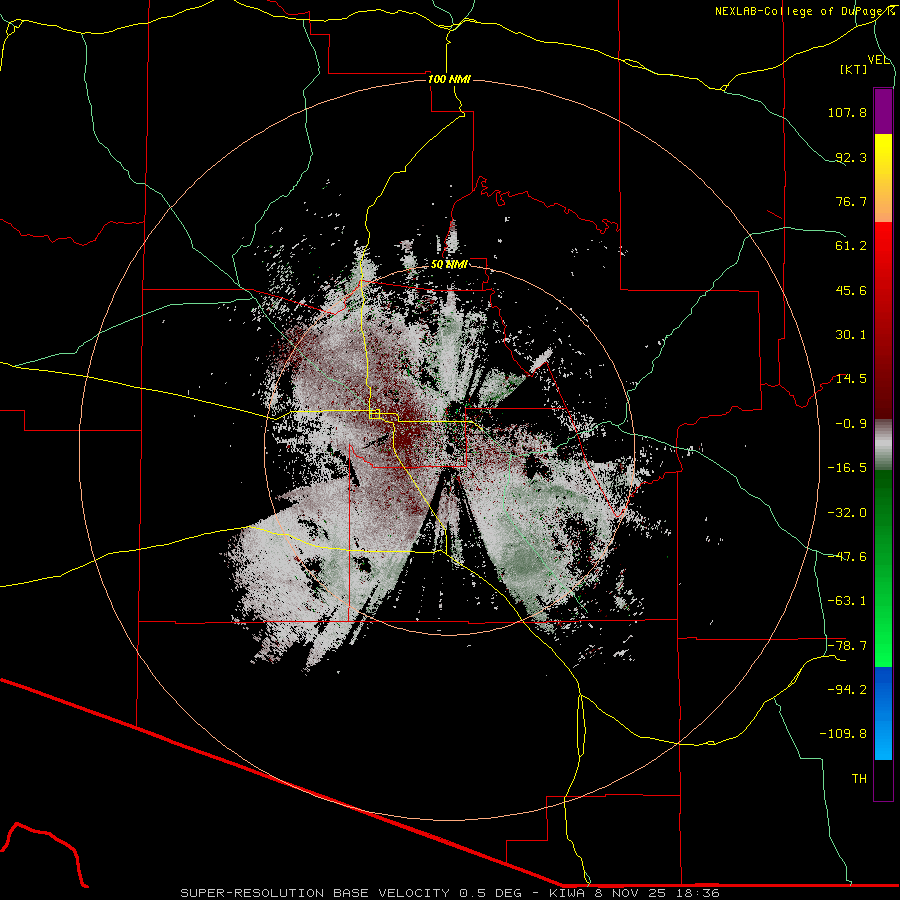Click the 30.1 legend value
The width and height of the screenshot is (900, 900).
[x=851, y=335]
